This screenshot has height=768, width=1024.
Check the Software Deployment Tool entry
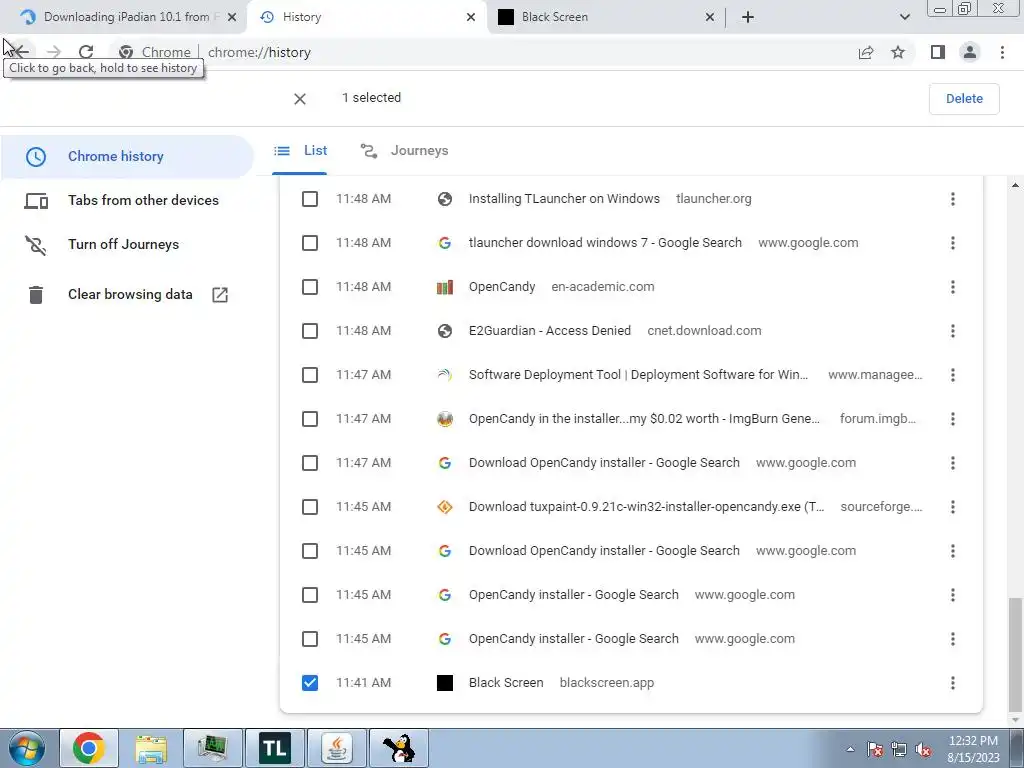(310, 375)
